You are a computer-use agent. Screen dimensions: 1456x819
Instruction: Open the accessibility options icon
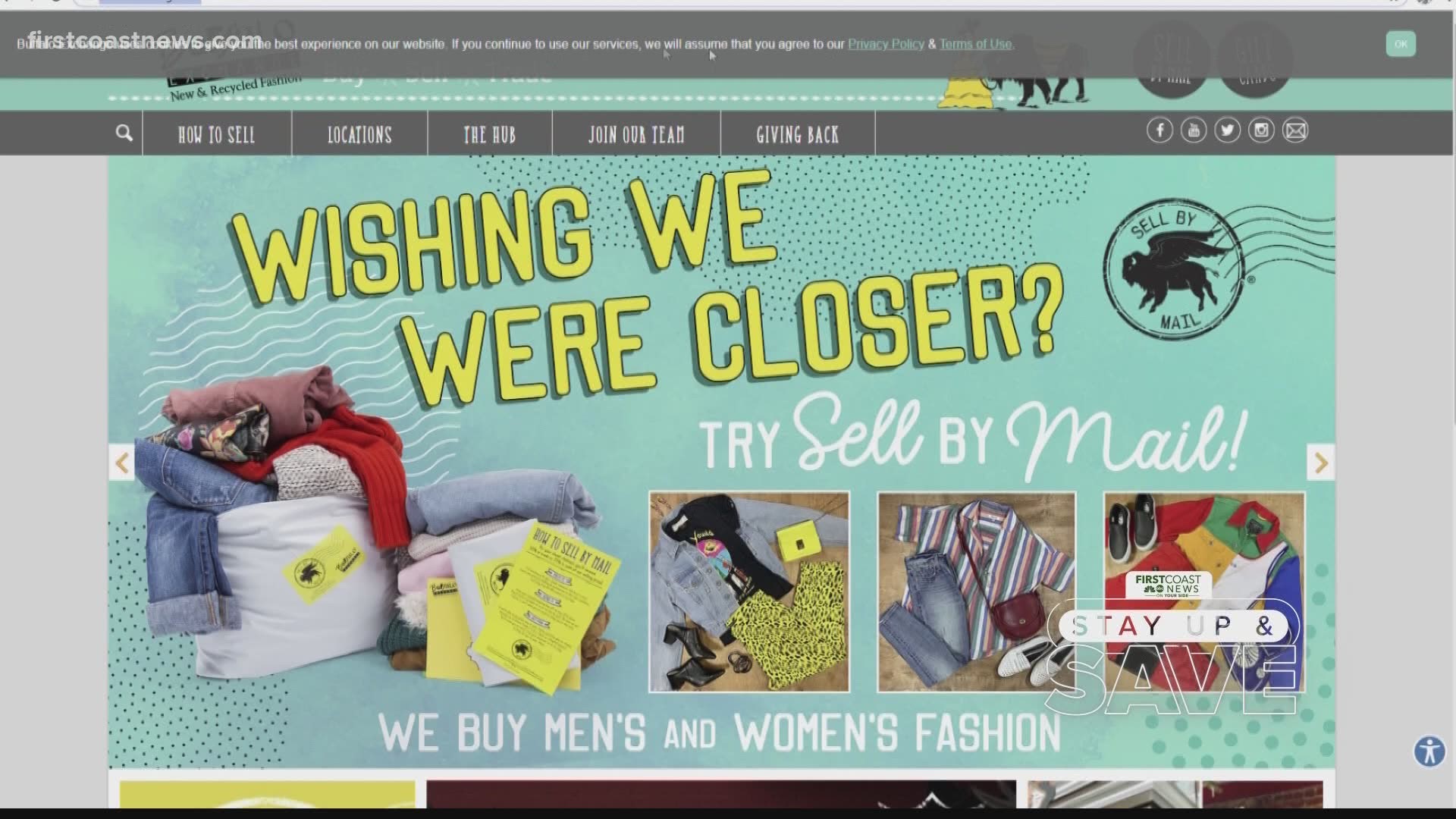(x=1429, y=752)
